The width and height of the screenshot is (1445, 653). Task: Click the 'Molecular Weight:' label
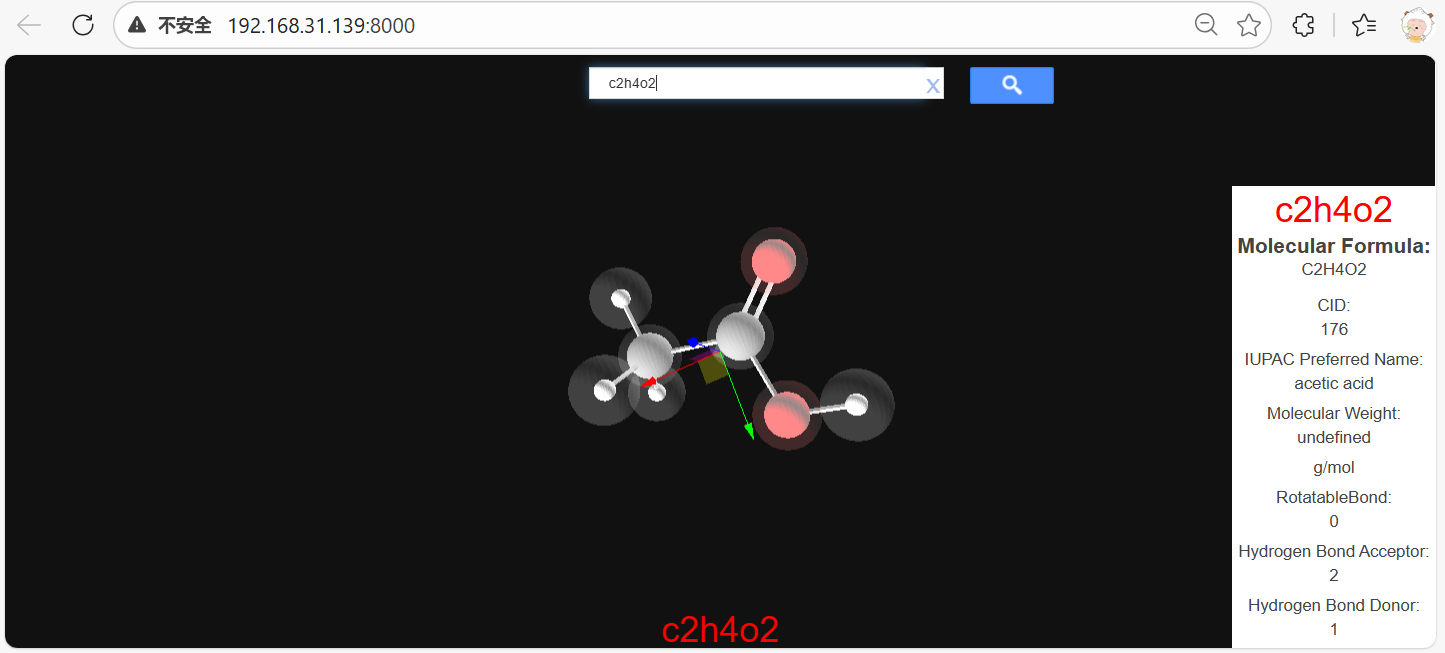1334,413
